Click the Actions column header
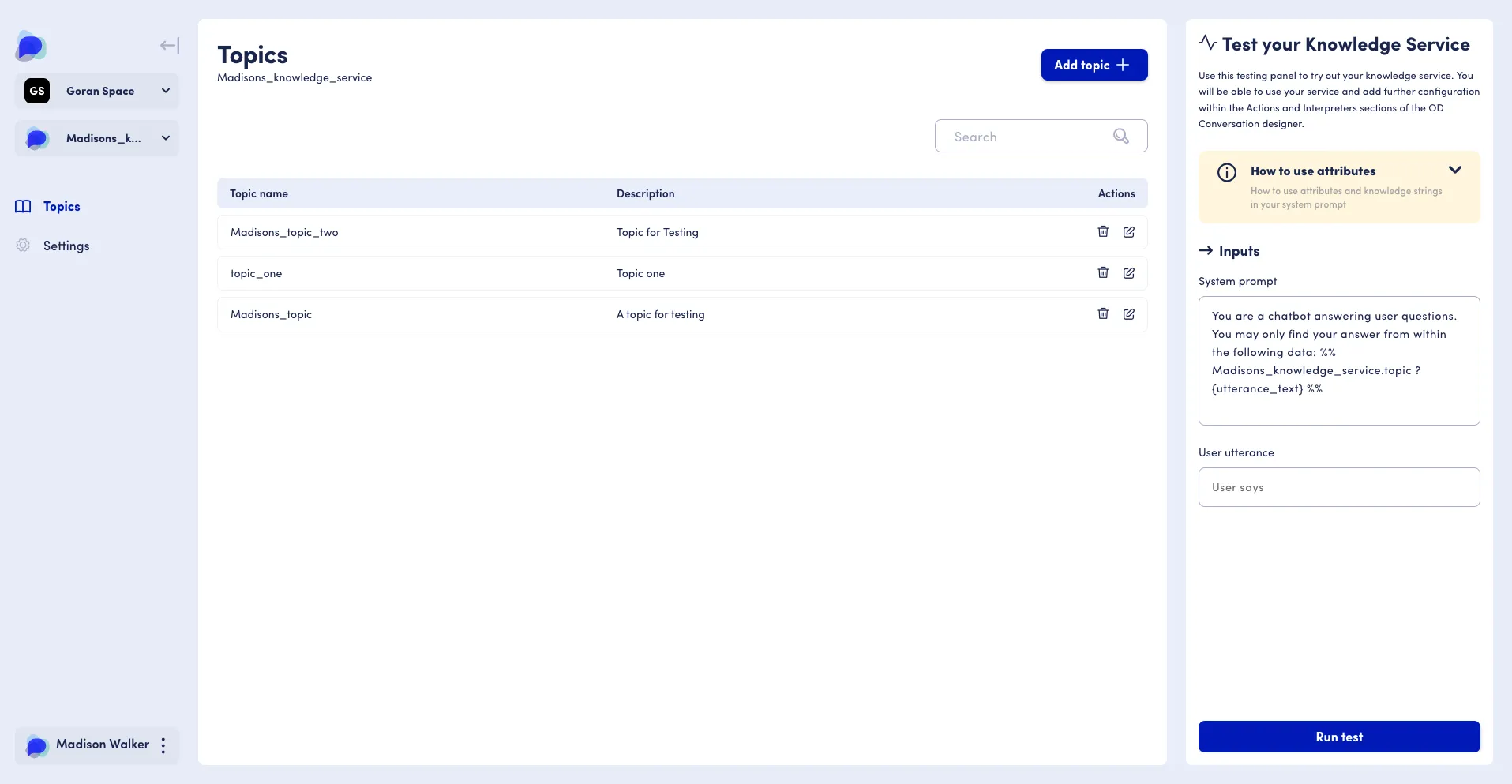Viewport: 1512px width, 784px height. [x=1116, y=193]
